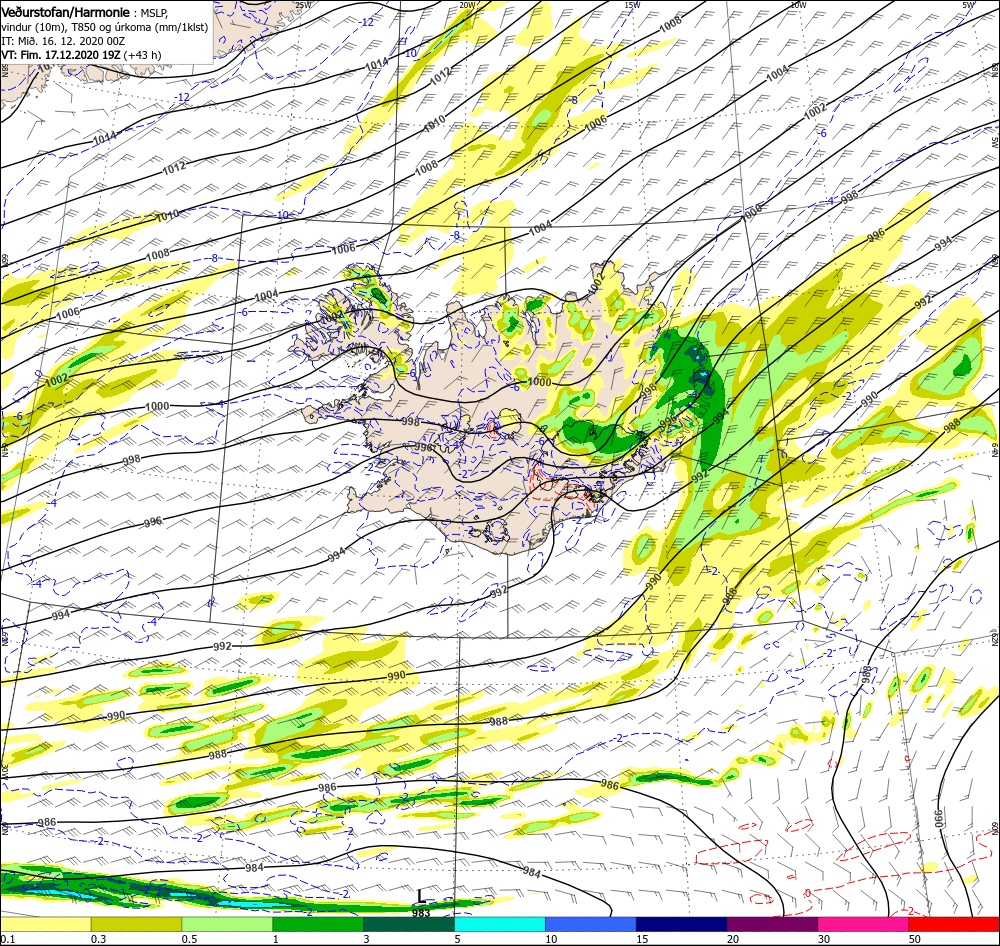This screenshot has width=1000, height=946.
Task: Click the pink 30 mm legend swatch
Action: pyautogui.click(x=864, y=924)
